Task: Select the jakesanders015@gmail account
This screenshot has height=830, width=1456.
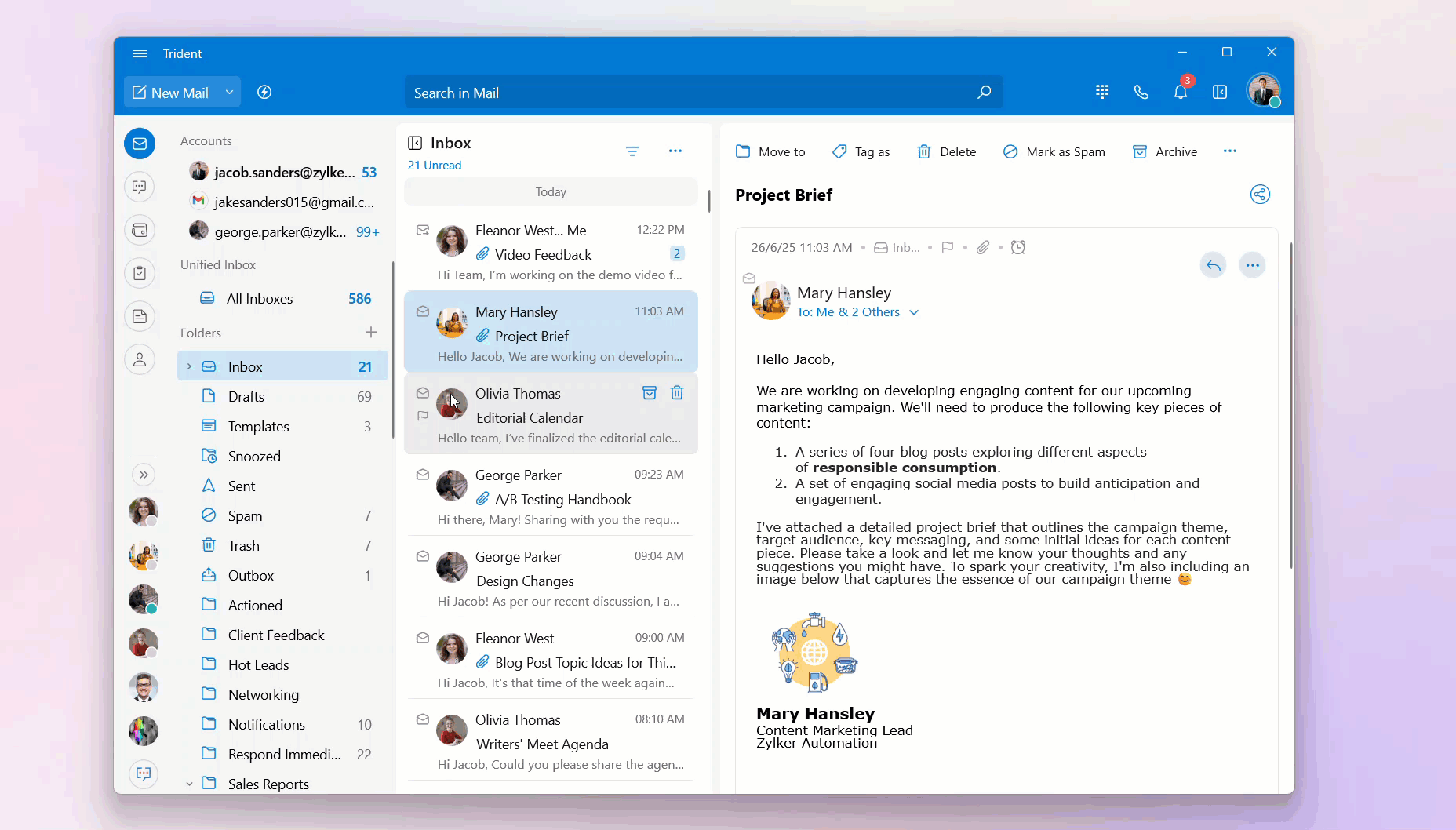Action: (x=284, y=202)
